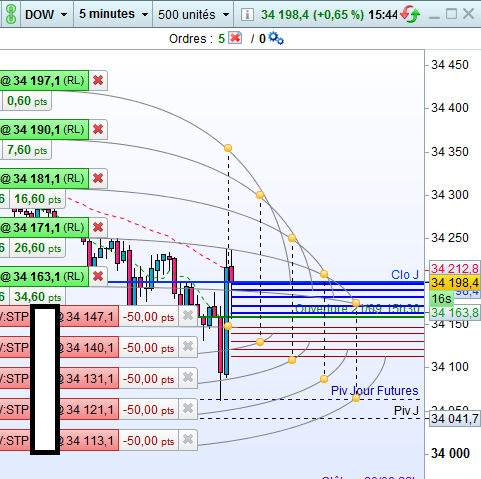Click the green chain link icon
The image size is (481, 479).
pyautogui.click(x=11, y=14)
